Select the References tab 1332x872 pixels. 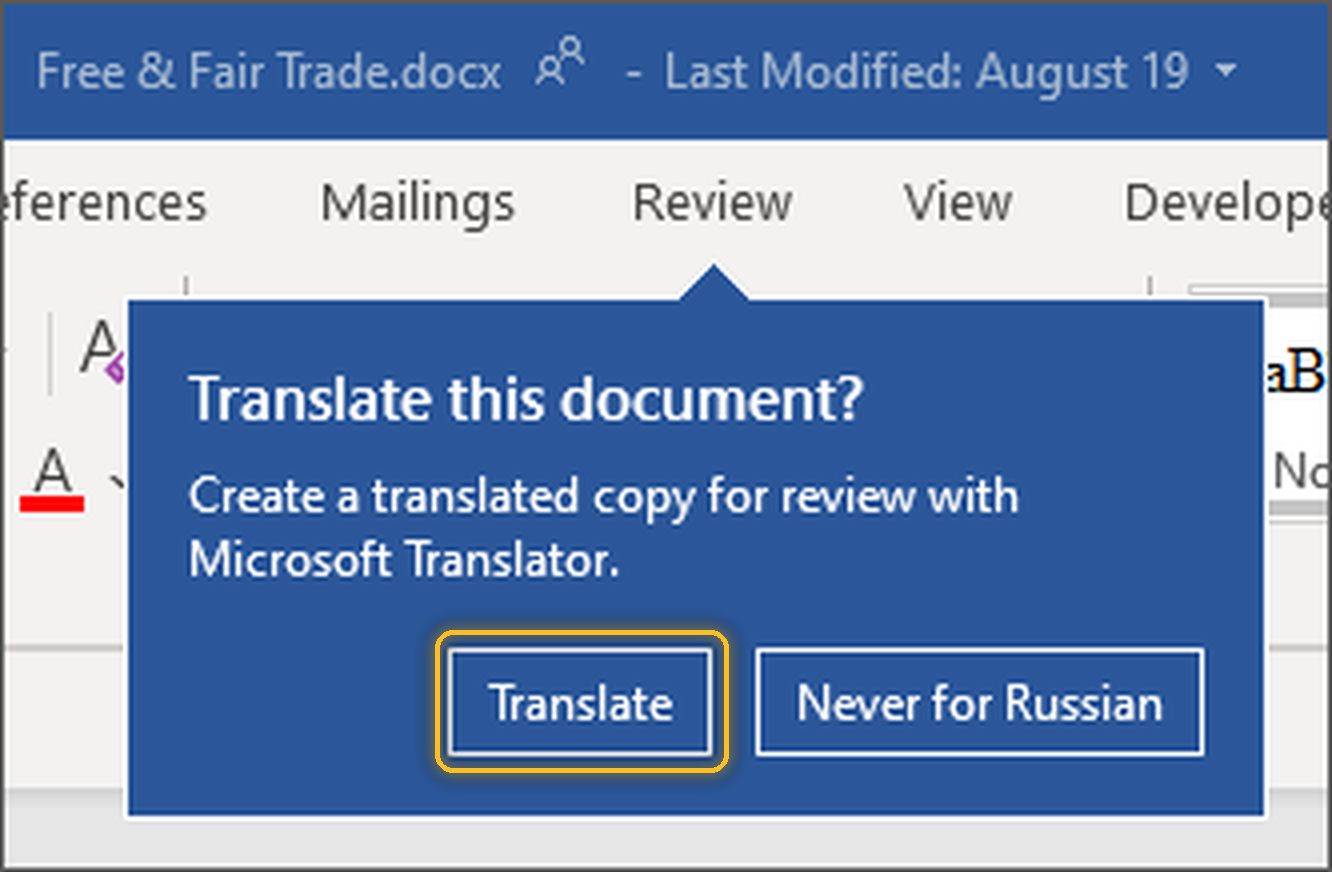[103, 203]
